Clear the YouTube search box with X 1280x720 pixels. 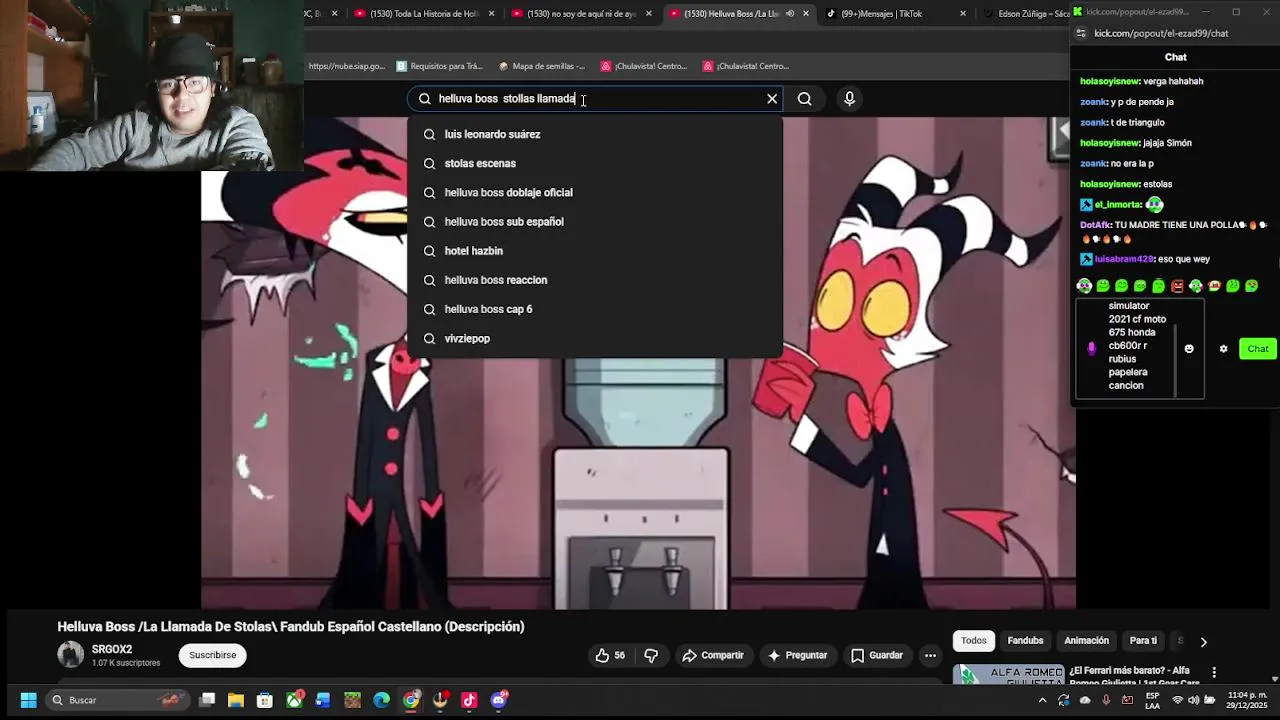pos(772,99)
